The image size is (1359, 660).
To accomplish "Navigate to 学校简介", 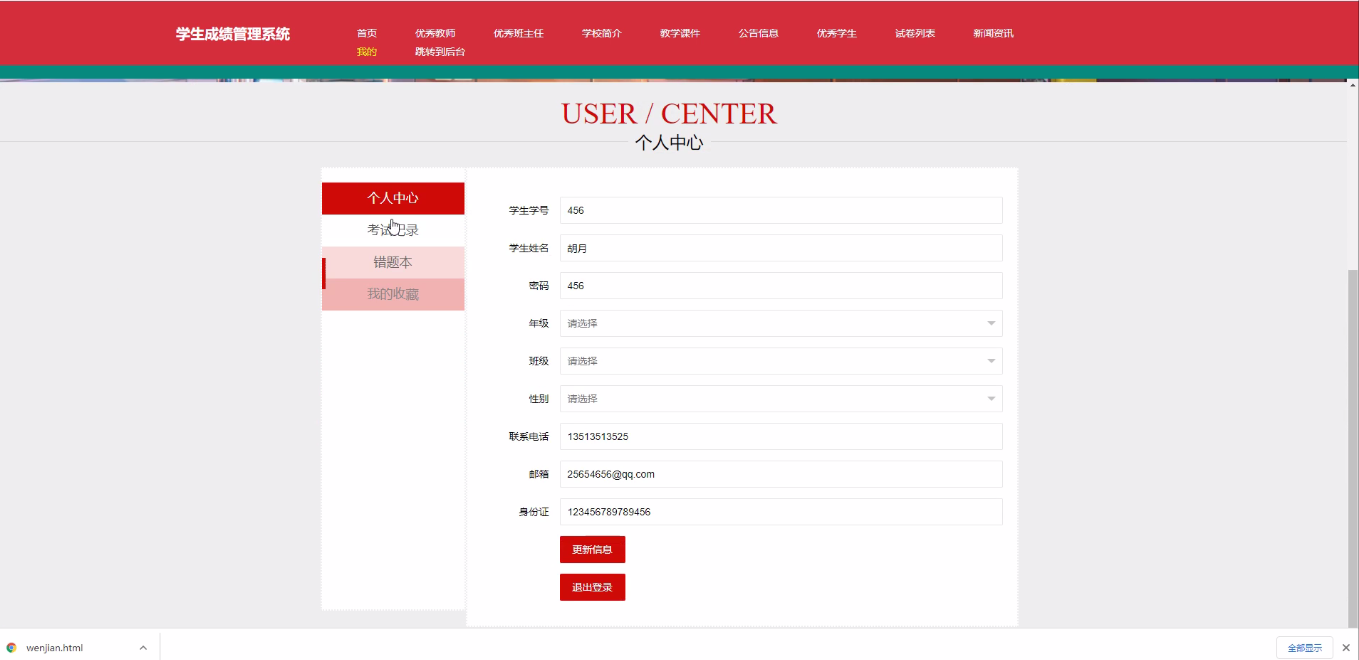I will [601, 32].
